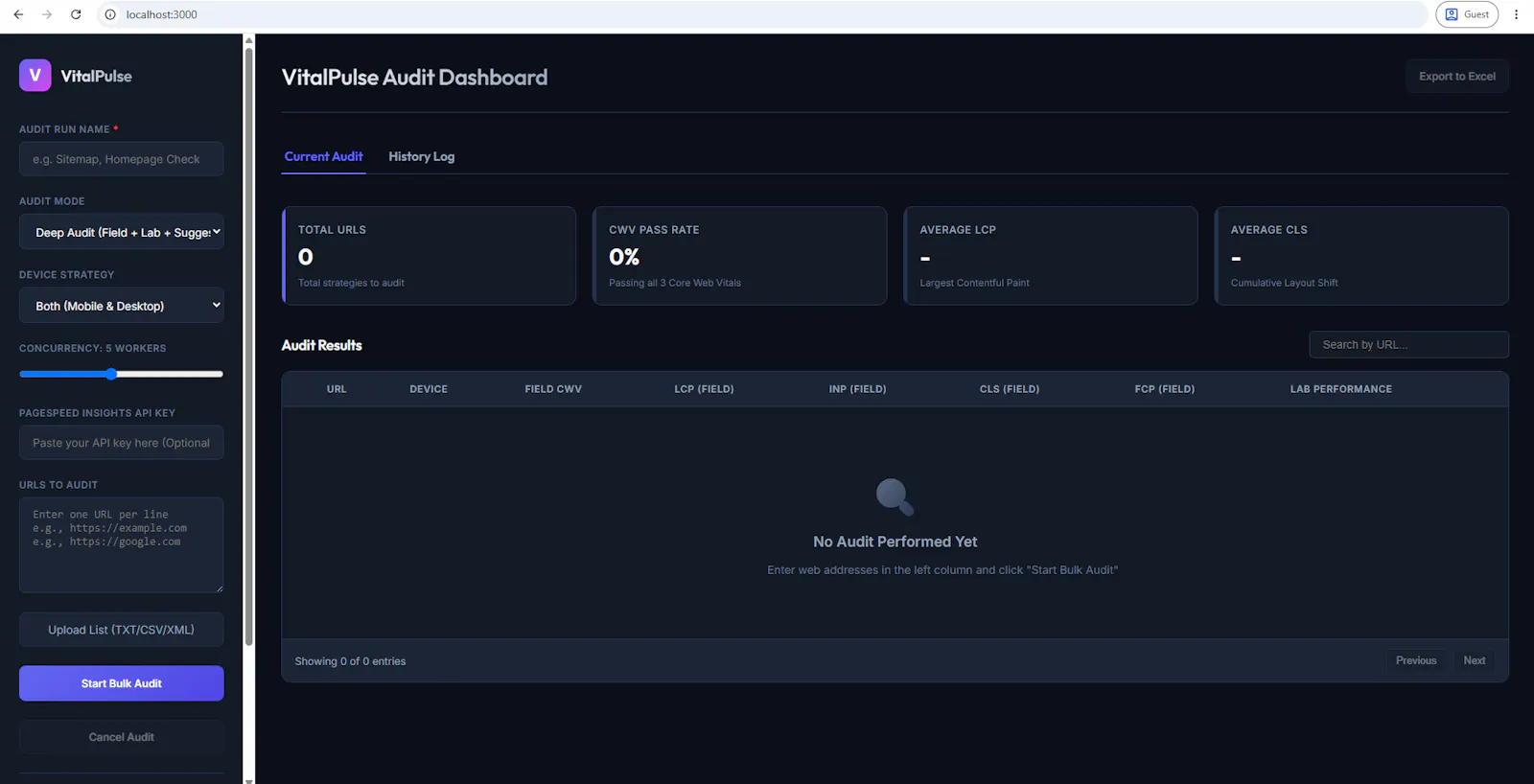Reload the page with the refresh icon
This screenshot has height=784, width=1534.
click(76, 14)
